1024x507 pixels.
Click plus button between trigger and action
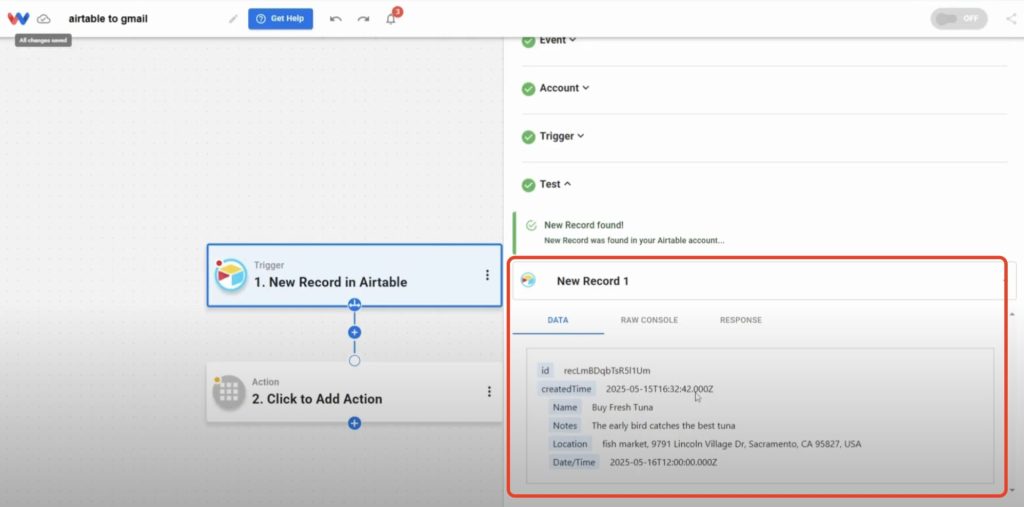pyautogui.click(x=355, y=333)
